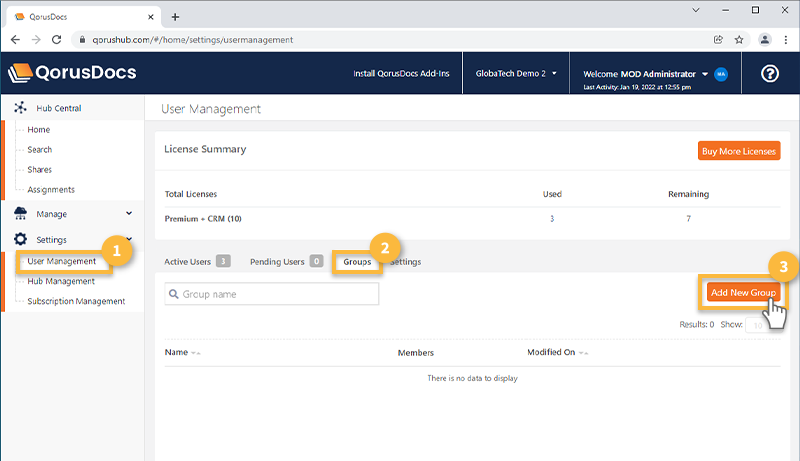Click the Buy More Licenses button
This screenshot has height=461, width=800.
click(738, 151)
